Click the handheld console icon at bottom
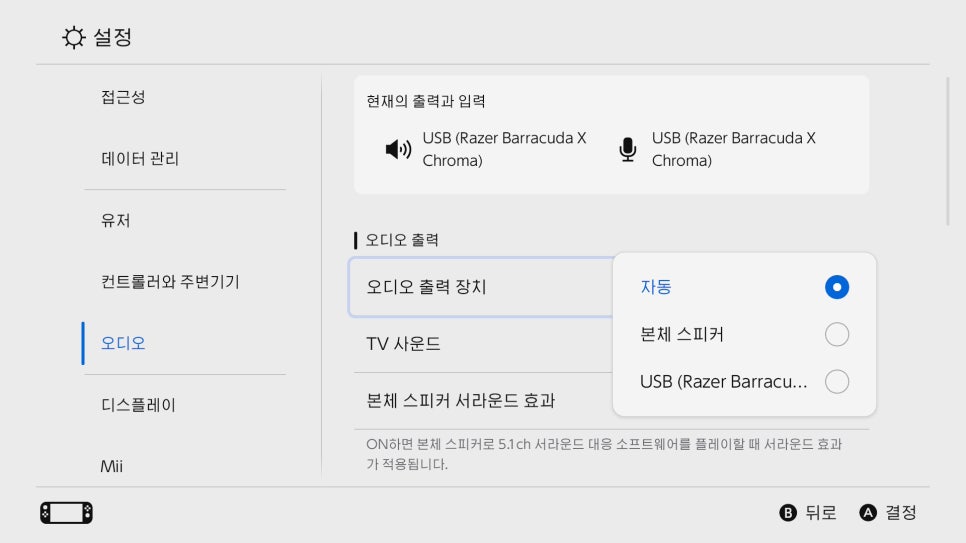 [x=66, y=513]
